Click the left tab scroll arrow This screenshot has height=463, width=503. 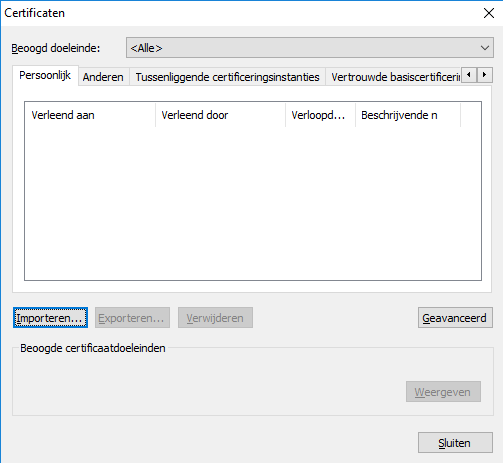(x=469, y=75)
